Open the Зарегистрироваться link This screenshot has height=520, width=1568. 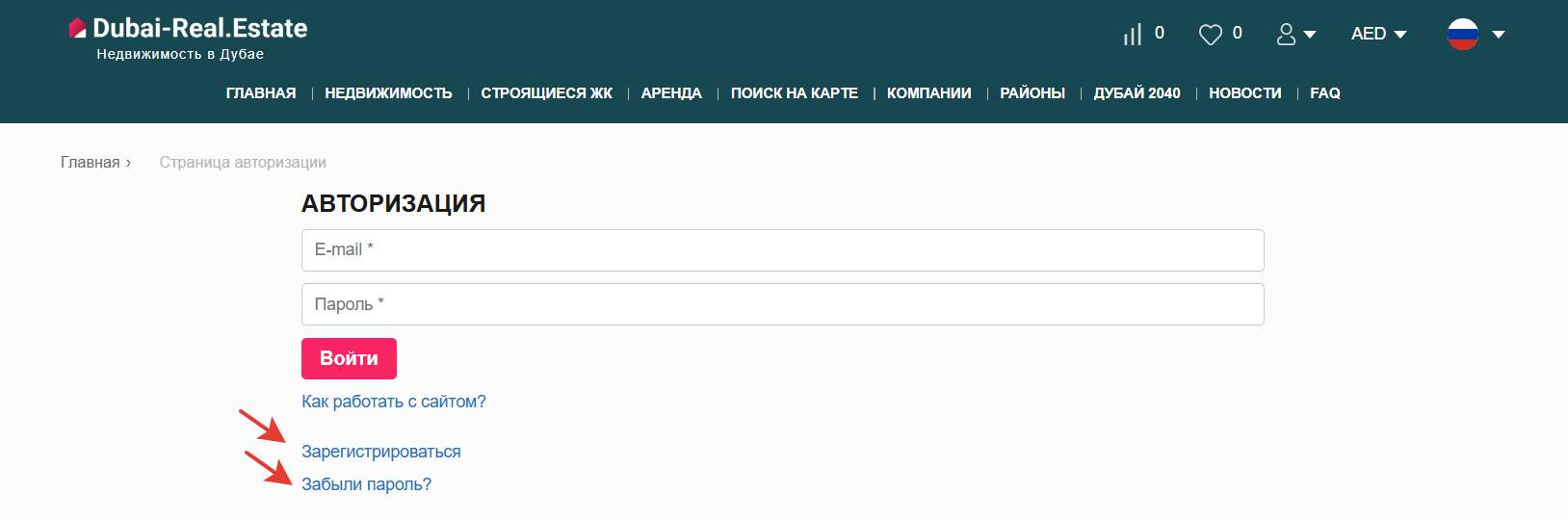click(x=381, y=452)
